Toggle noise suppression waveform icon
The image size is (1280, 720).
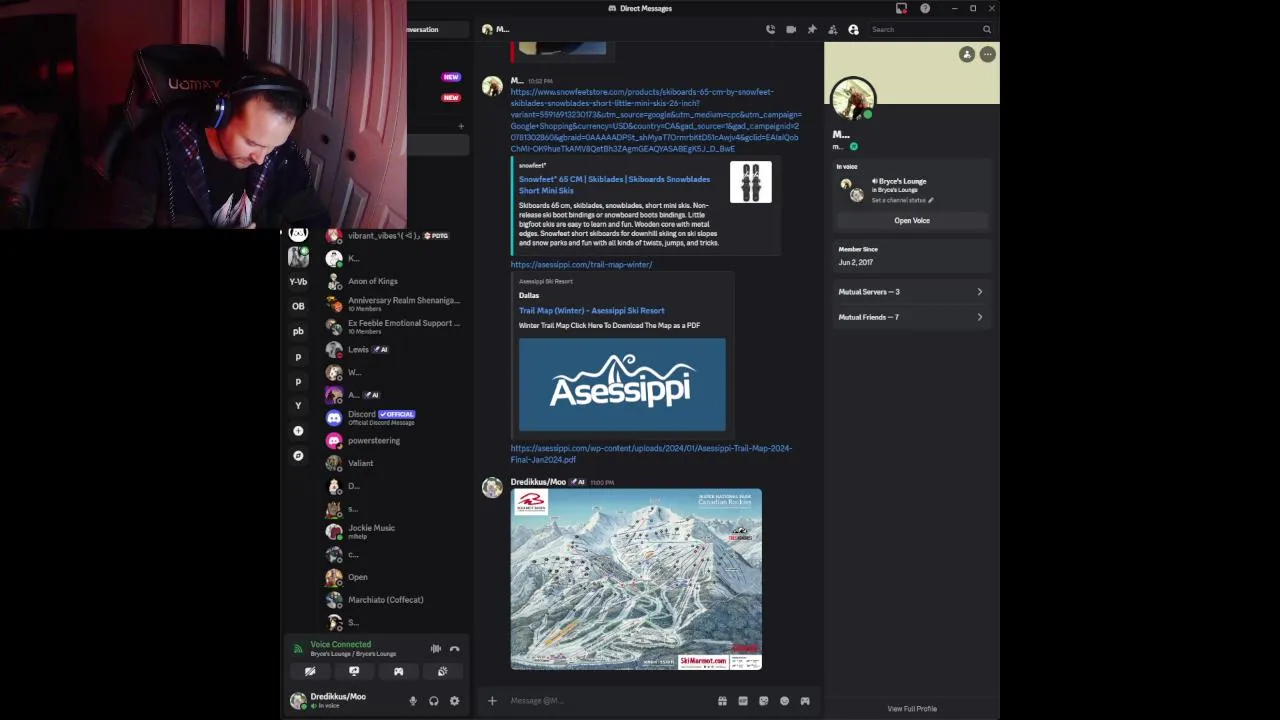(435, 649)
